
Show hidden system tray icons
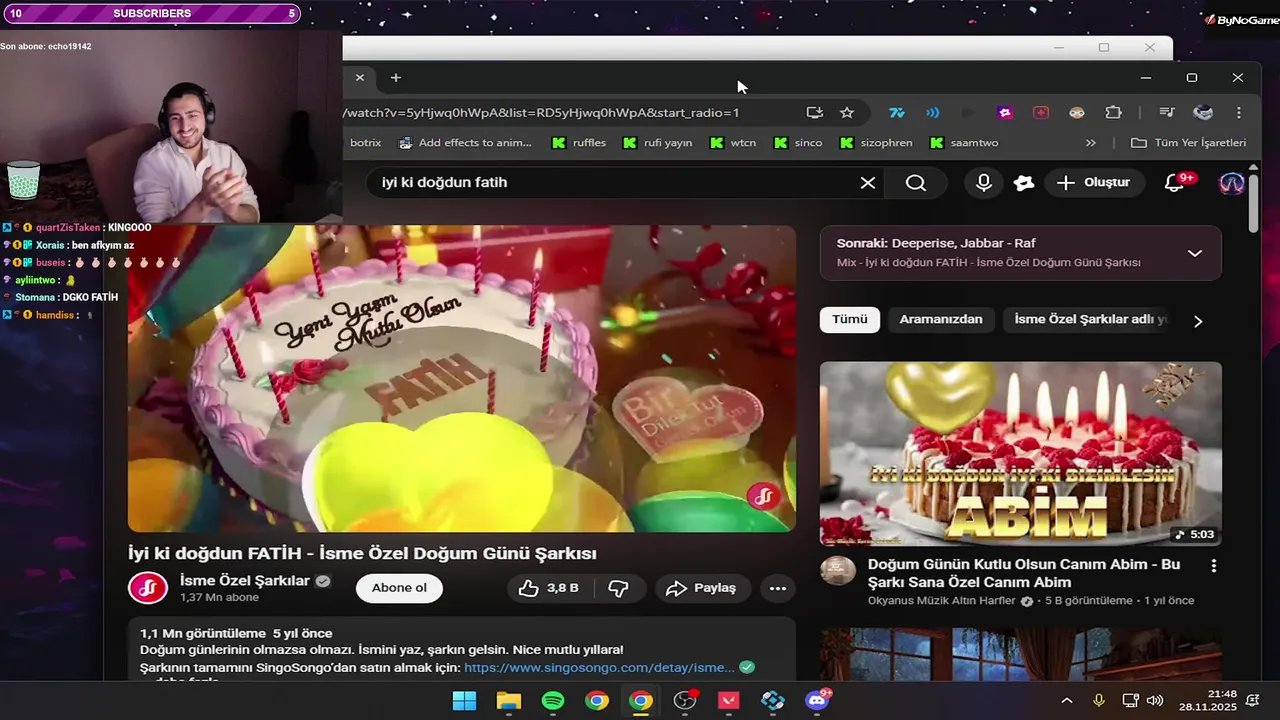(x=1067, y=700)
